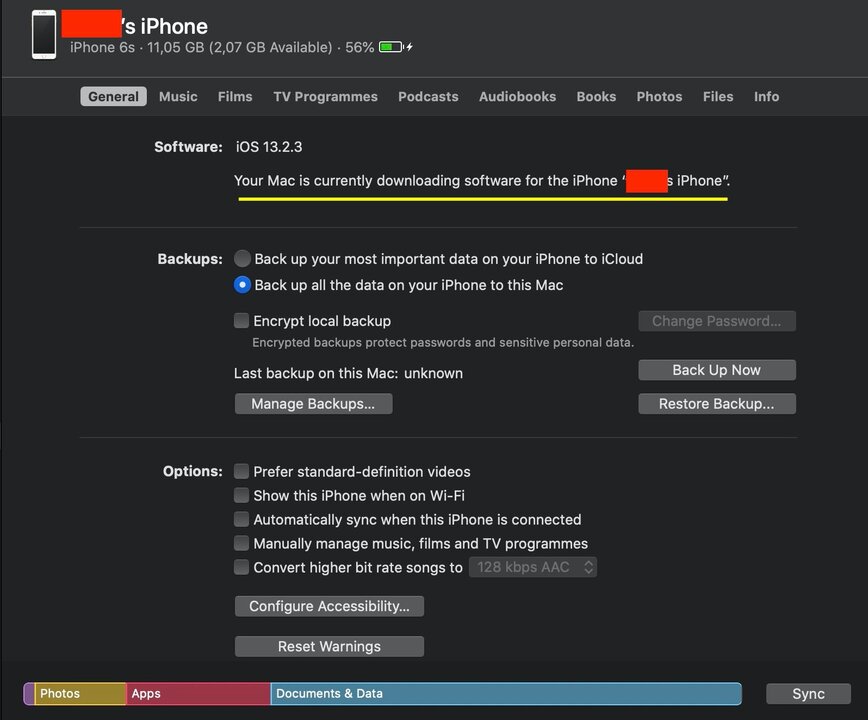Toggle Show this iPhone when on Wi-Fi
This screenshot has height=720, width=868.
[x=241, y=495]
